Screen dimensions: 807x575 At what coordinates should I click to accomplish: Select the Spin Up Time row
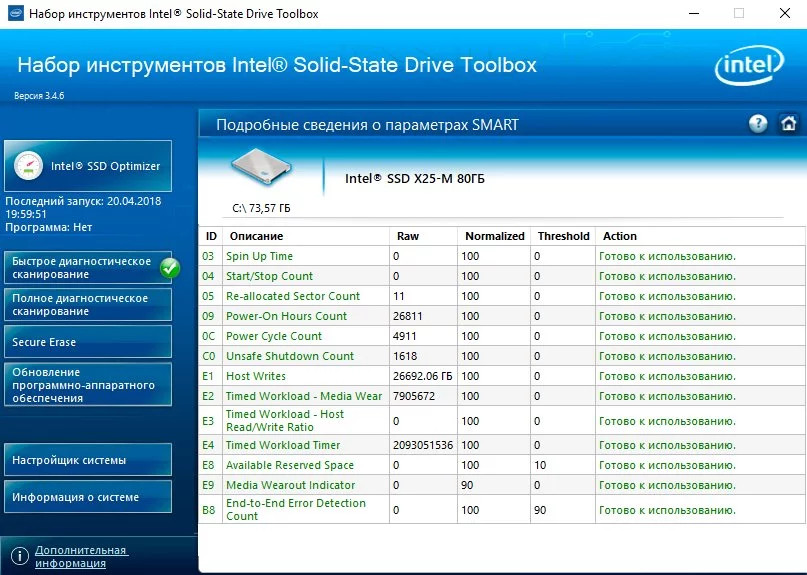[x=502, y=256]
